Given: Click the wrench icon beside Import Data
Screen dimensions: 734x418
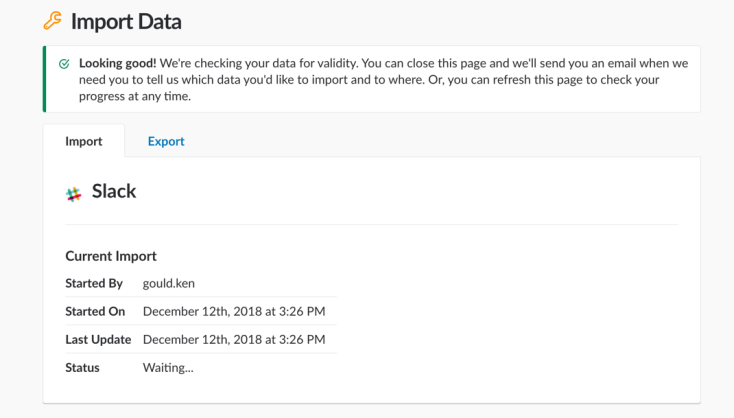Looking at the screenshot, I should click(x=52, y=21).
